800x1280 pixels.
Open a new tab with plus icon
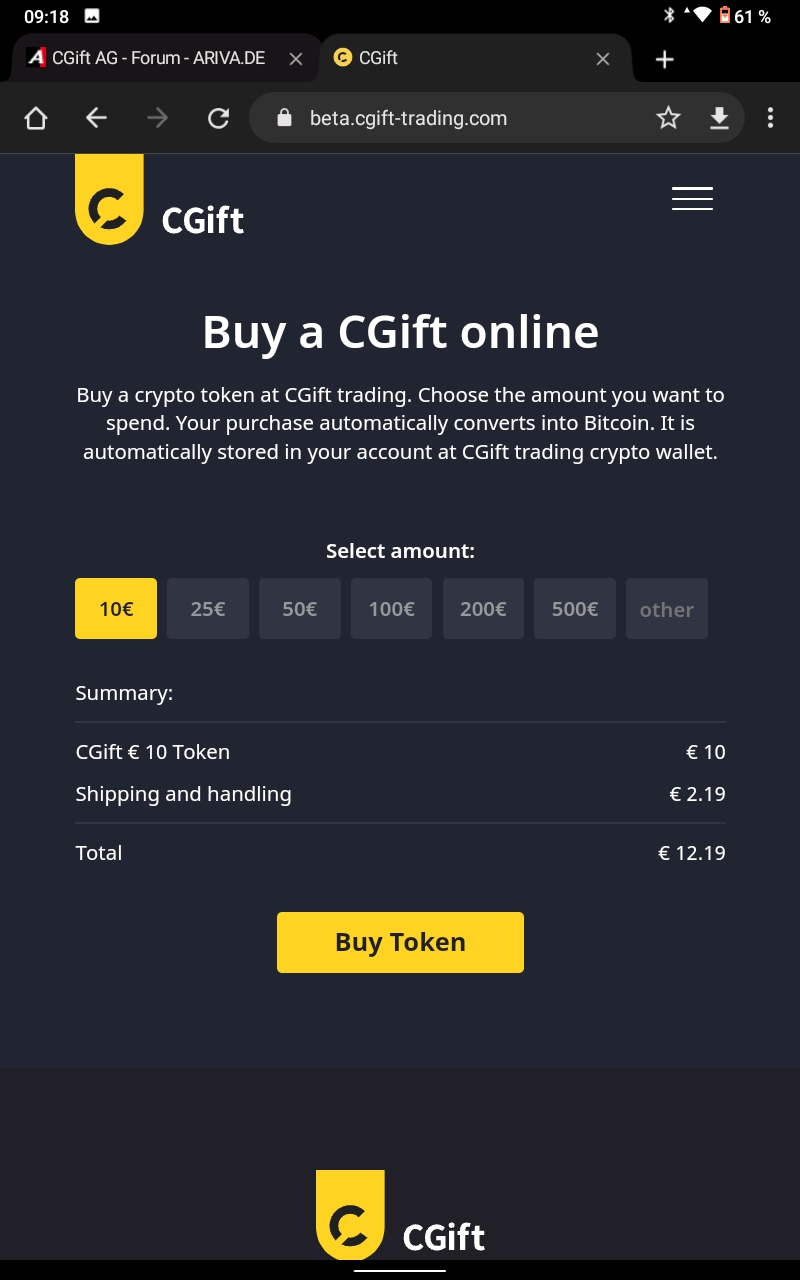point(665,59)
